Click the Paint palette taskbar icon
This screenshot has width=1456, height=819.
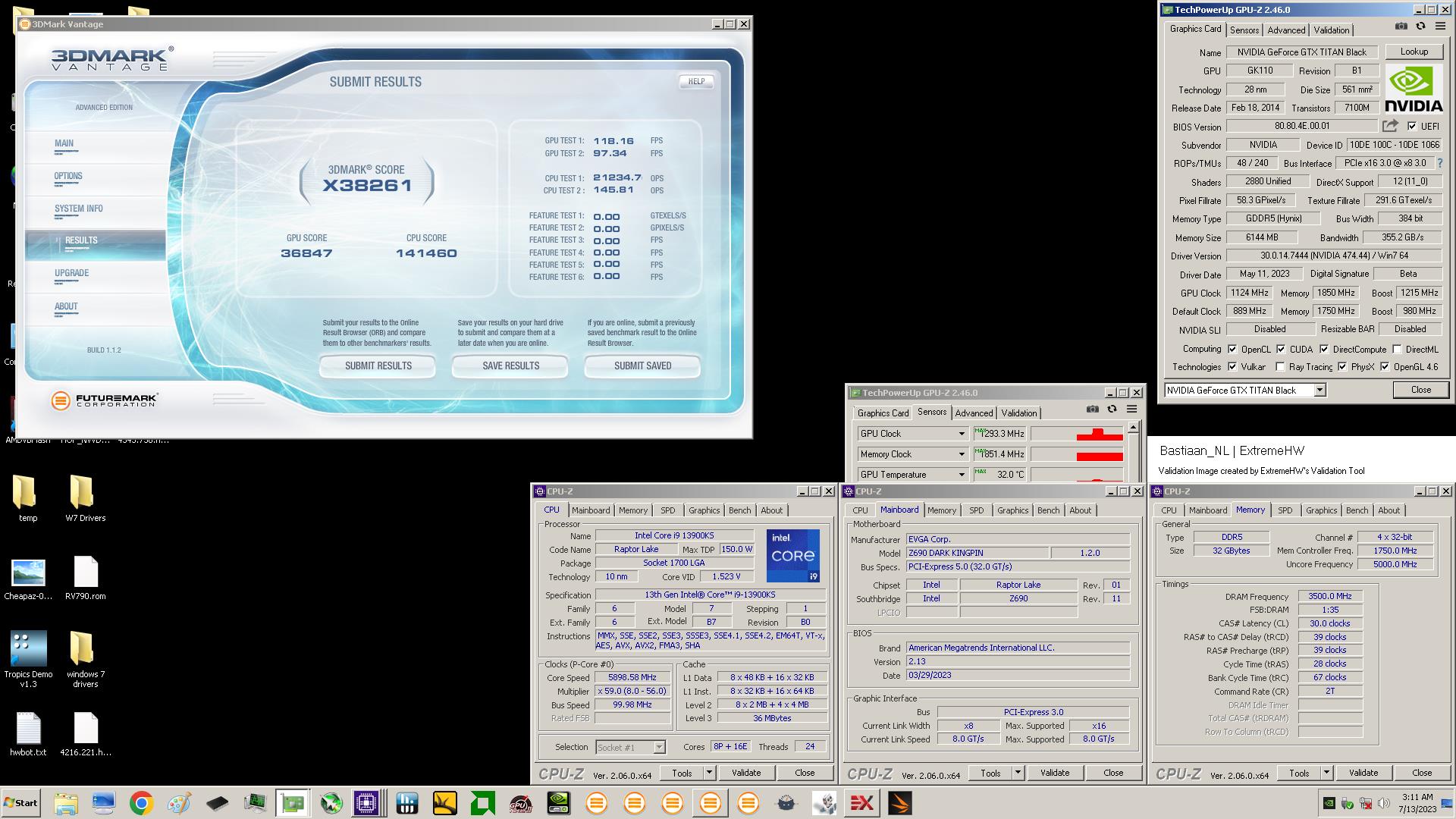[x=179, y=803]
